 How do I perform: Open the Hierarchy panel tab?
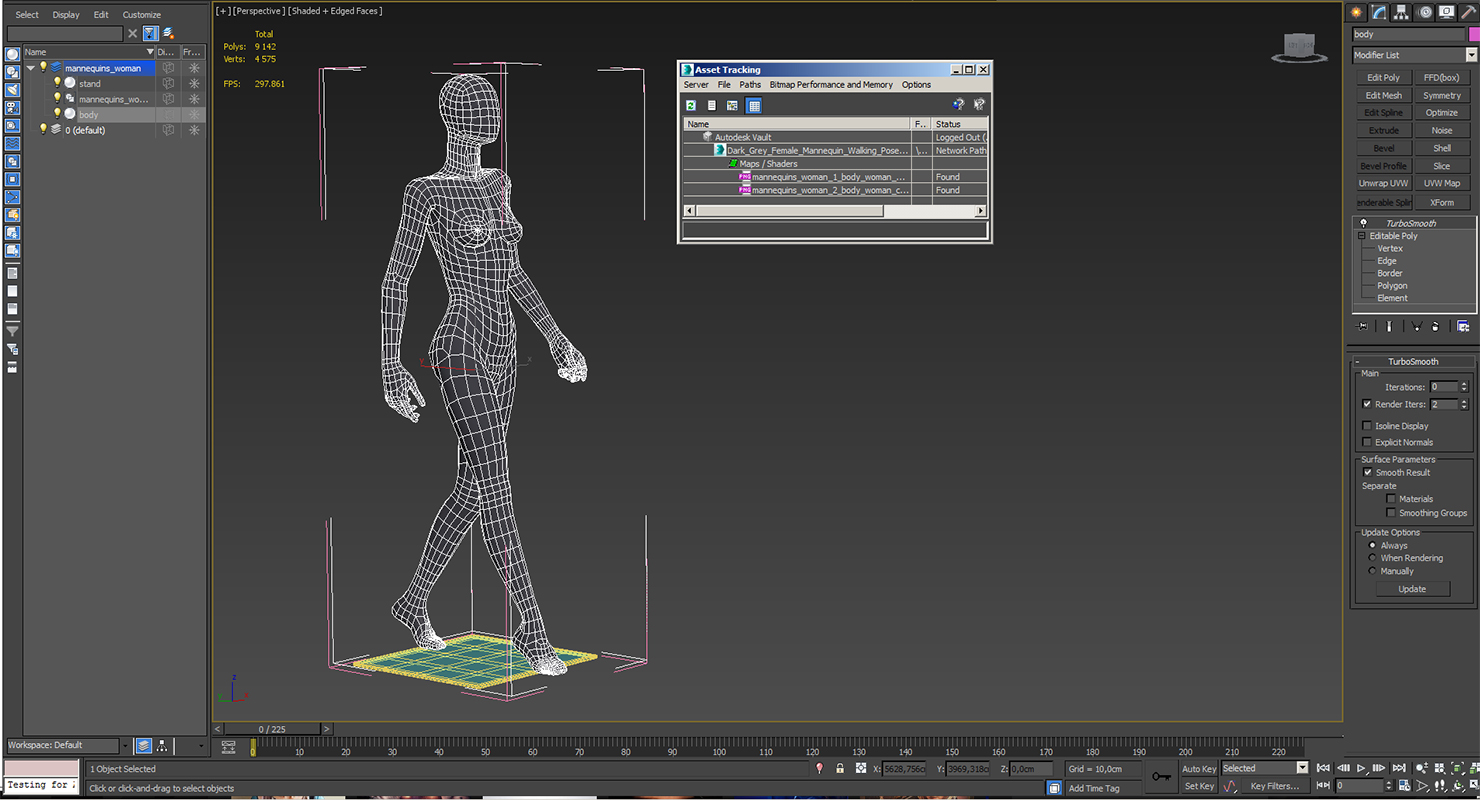tap(1402, 12)
